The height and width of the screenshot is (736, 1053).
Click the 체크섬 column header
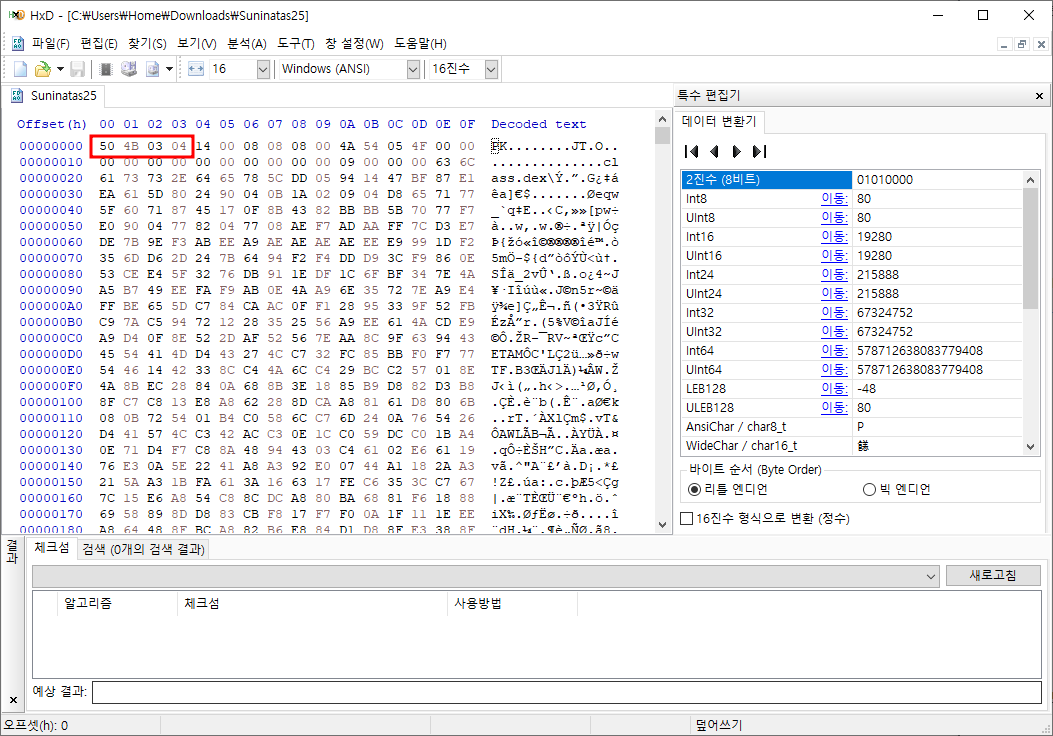(x=312, y=604)
